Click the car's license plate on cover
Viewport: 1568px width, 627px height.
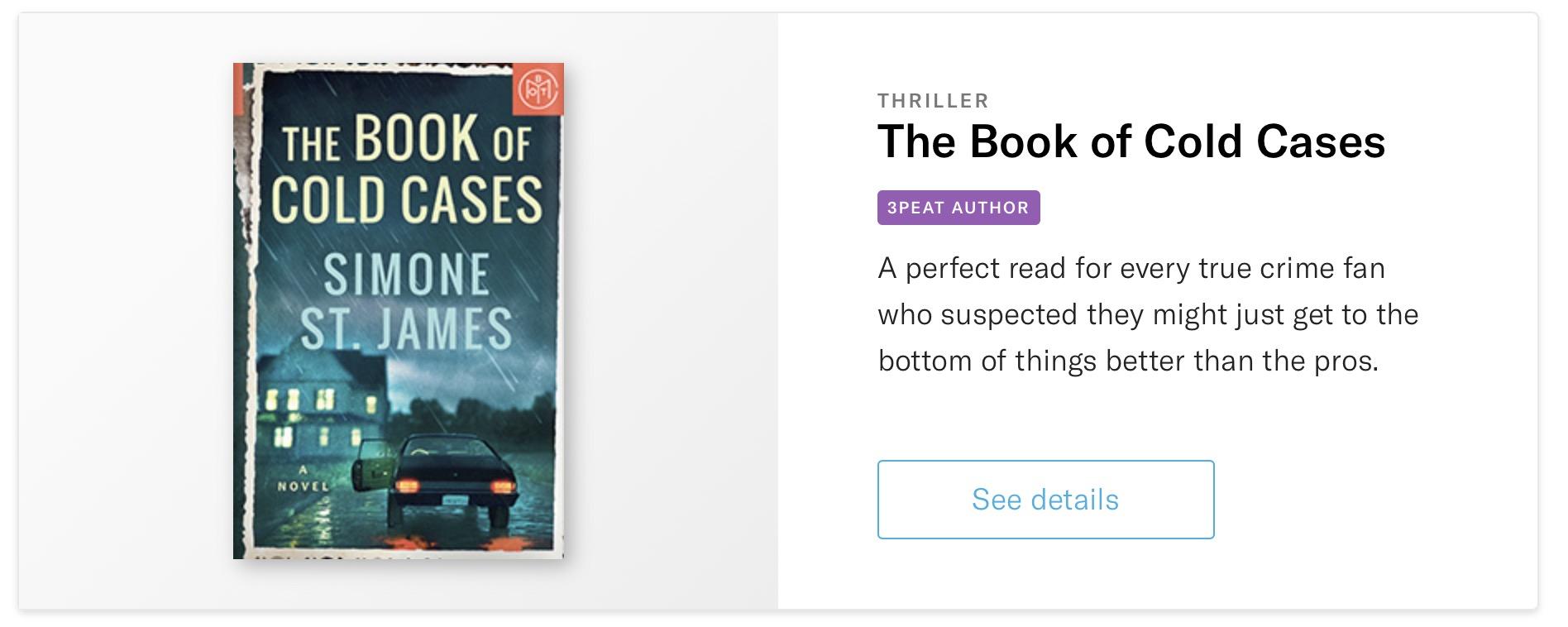[454, 498]
